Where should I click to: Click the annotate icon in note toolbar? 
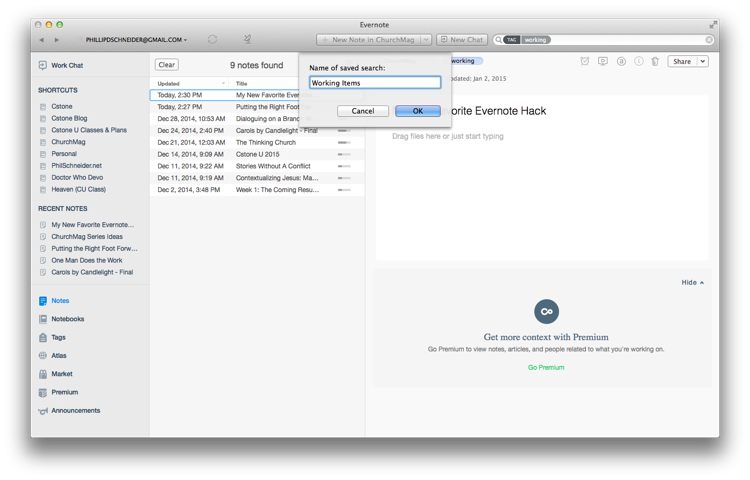coord(621,61)
